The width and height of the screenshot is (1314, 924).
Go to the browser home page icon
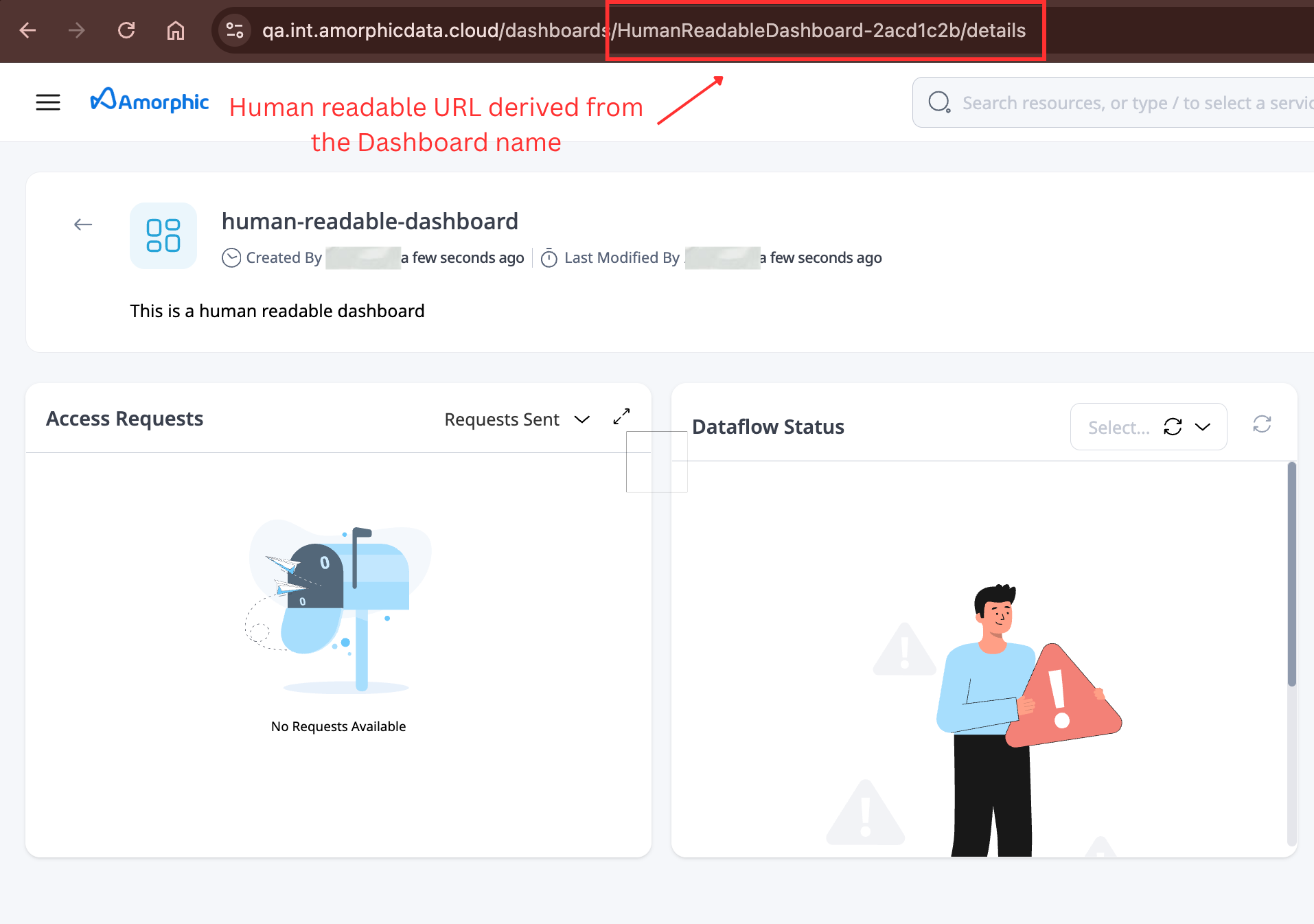(176, 30)
